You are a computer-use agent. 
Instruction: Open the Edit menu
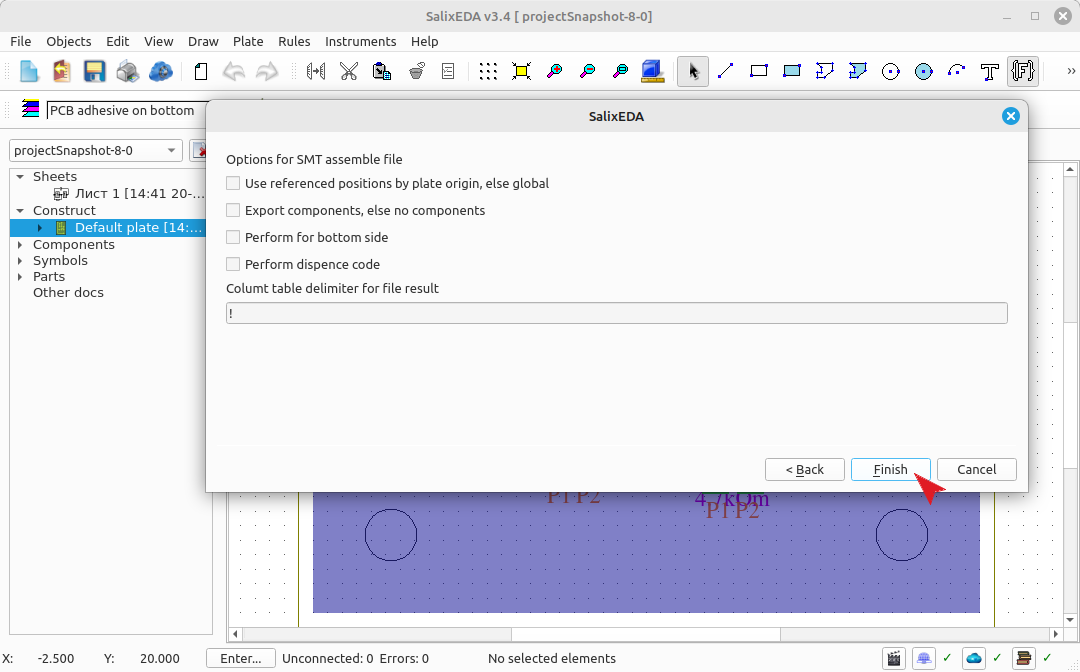(x=117, y=41)
